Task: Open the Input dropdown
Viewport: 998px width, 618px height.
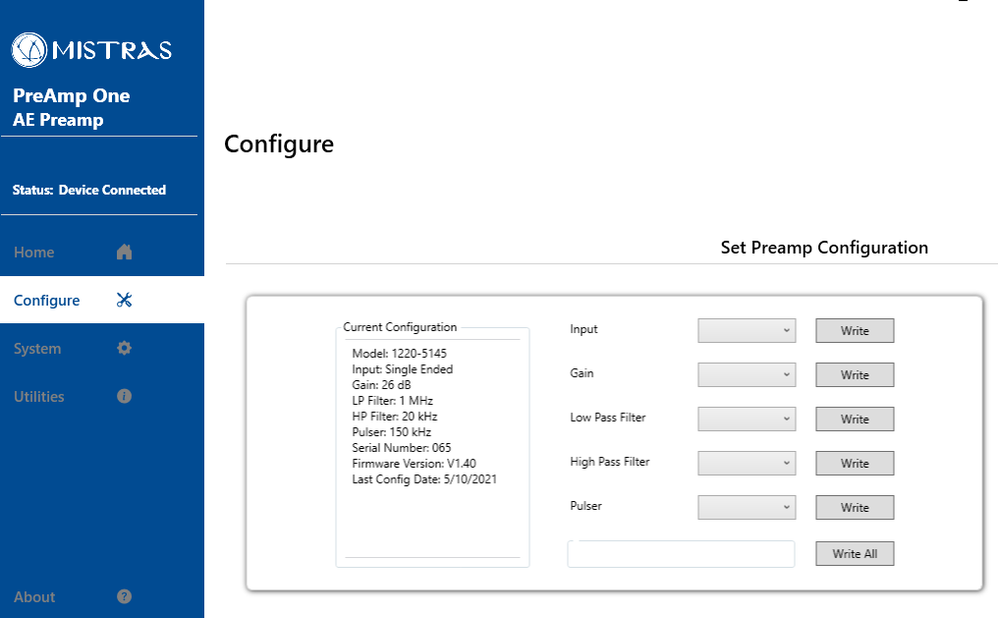Action: (747, 330)
